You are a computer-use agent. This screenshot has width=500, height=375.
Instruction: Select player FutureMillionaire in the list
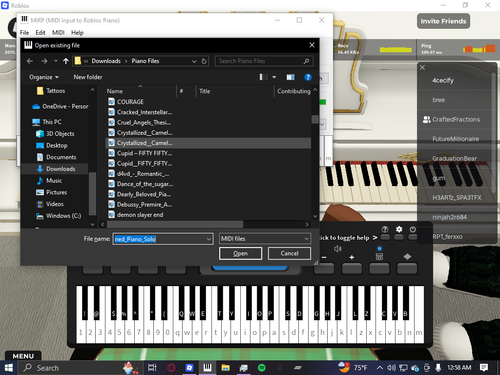click(x=455, y=139)
